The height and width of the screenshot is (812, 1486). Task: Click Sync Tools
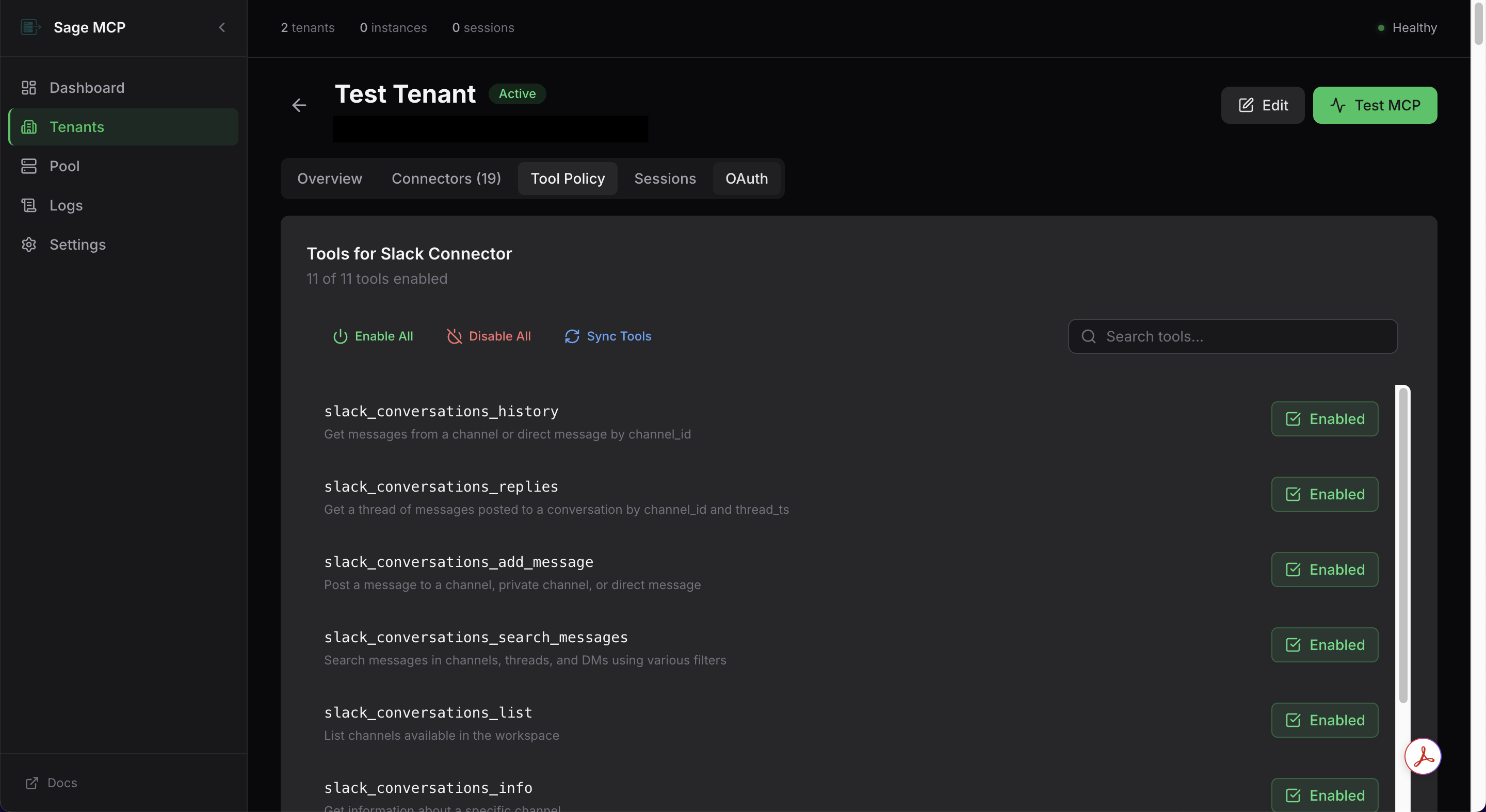click(x=607, y=336)
